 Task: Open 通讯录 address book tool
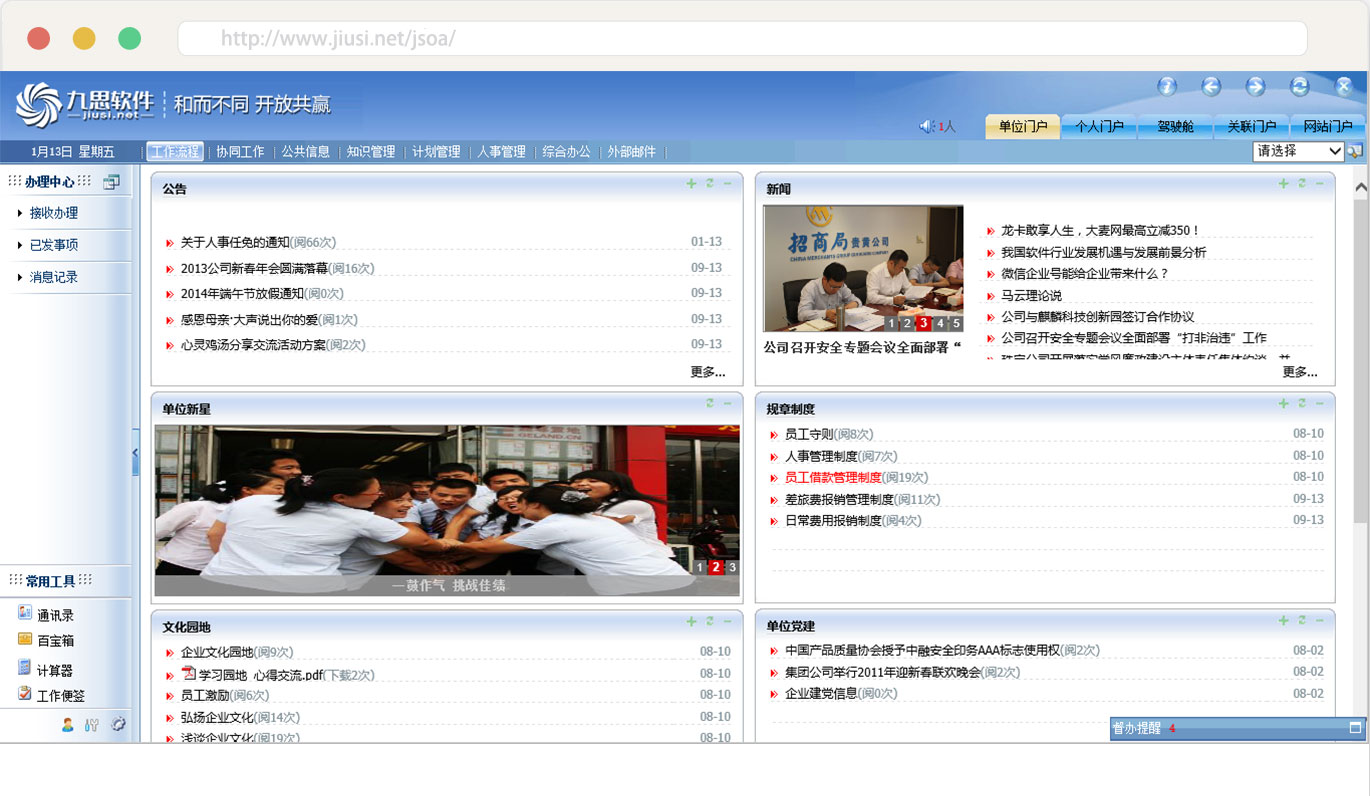tap(55, 616)
